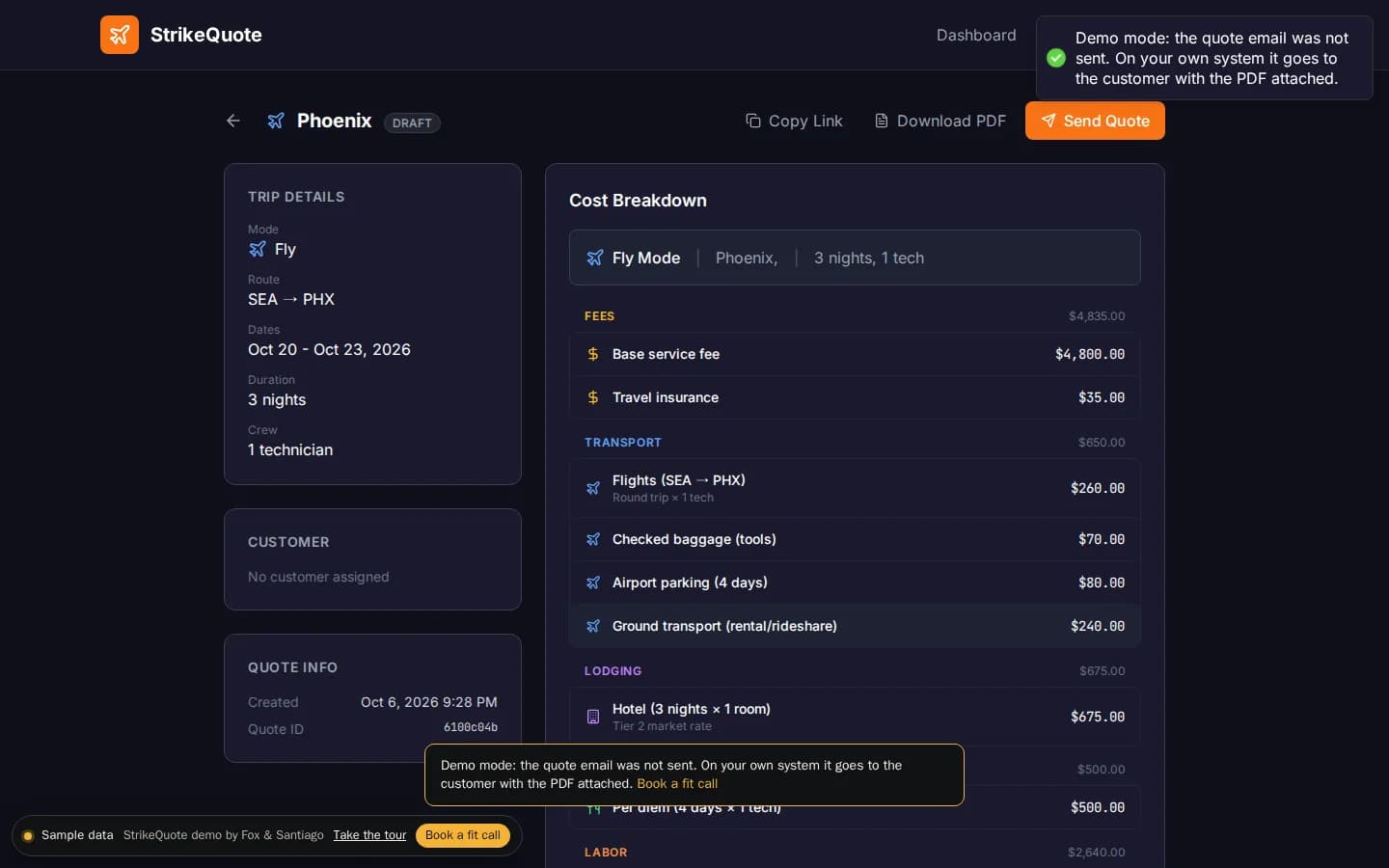Click the plane icon for Ground transport
Image resolution: width=1389 pixels, height=868 pixels.
coord(593,626)
